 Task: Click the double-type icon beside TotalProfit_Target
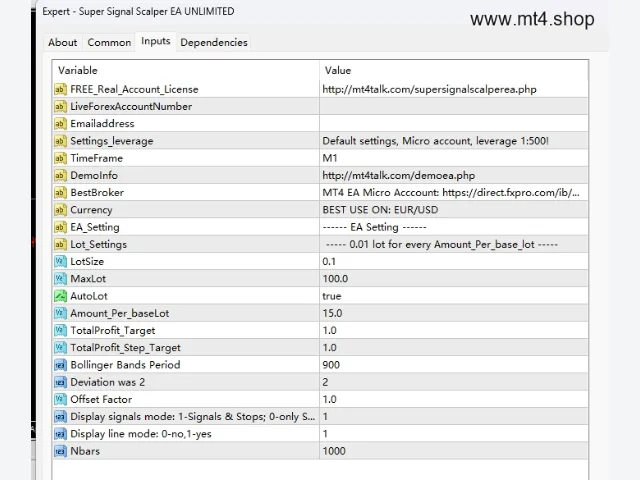[x=60, y=330]
